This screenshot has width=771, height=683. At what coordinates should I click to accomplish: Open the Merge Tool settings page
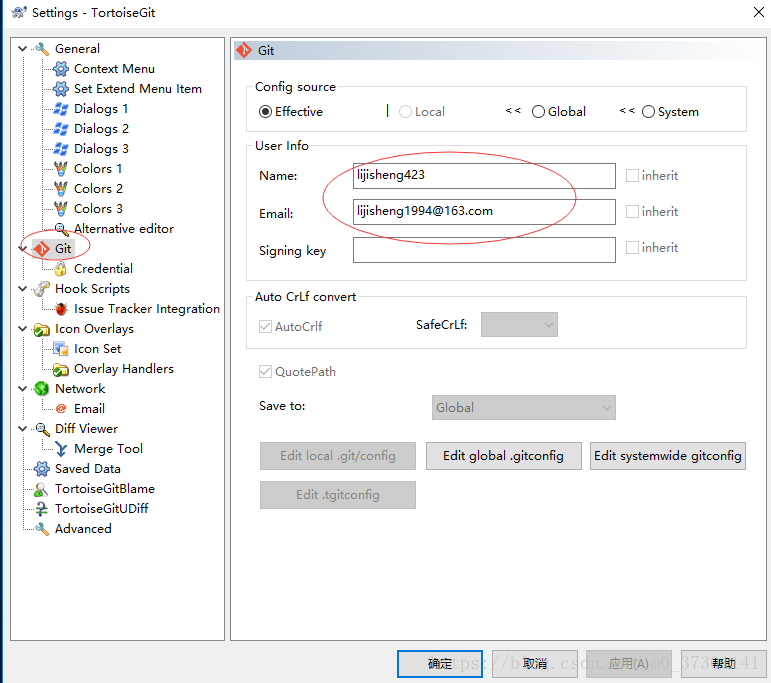tap(108, 449)
